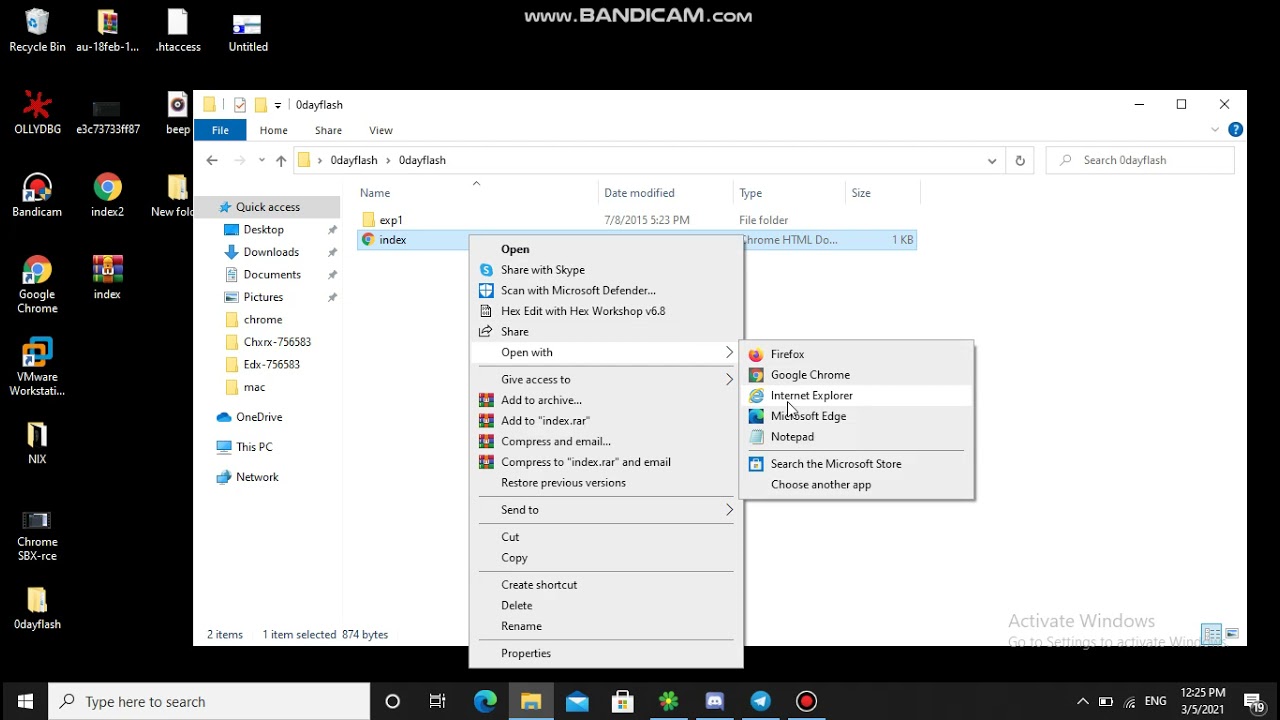This screenshot has width=1280, height=720.
Task: Click Create shortcut entry
Action: coord(606,585)
